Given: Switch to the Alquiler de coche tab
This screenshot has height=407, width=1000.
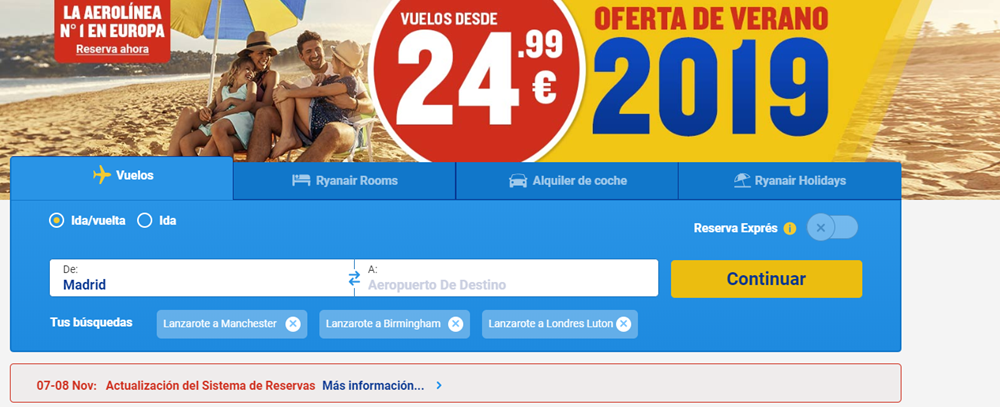Looking at the screenshot, I should (567, 181).
